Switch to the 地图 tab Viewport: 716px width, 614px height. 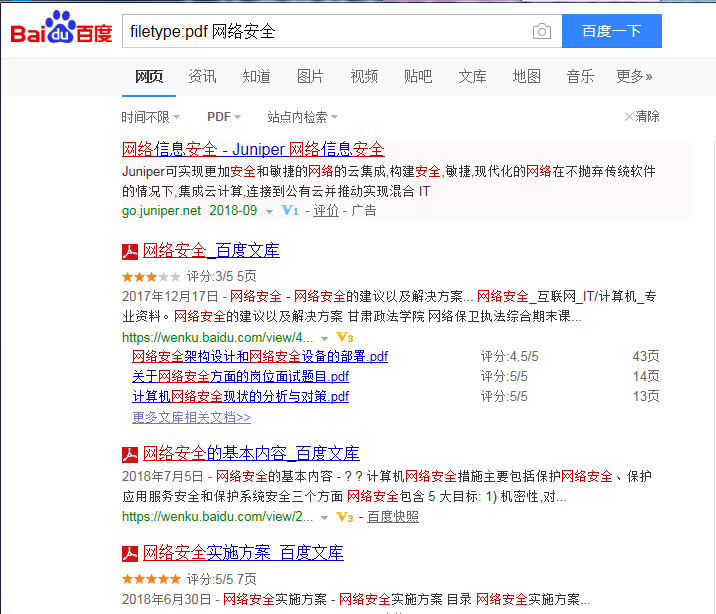click(x=526, y=76)
